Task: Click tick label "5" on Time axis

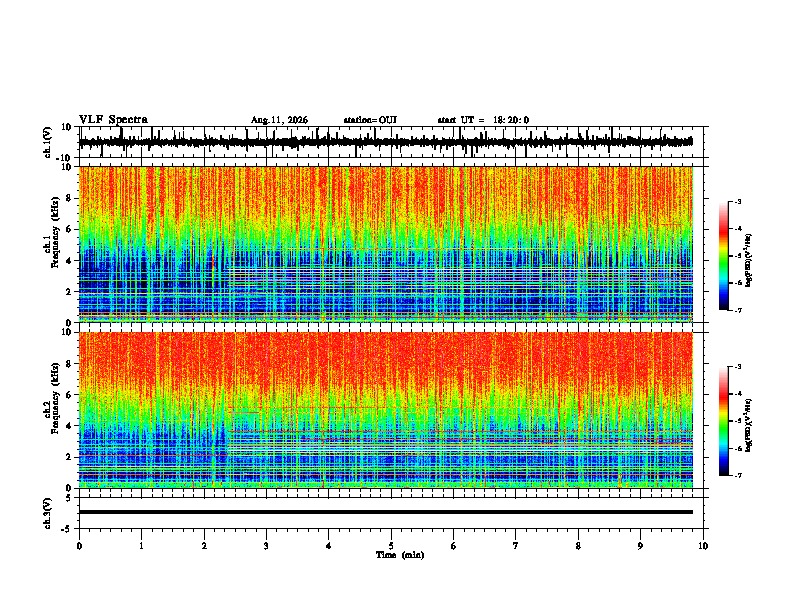Action: pos(391,546)
